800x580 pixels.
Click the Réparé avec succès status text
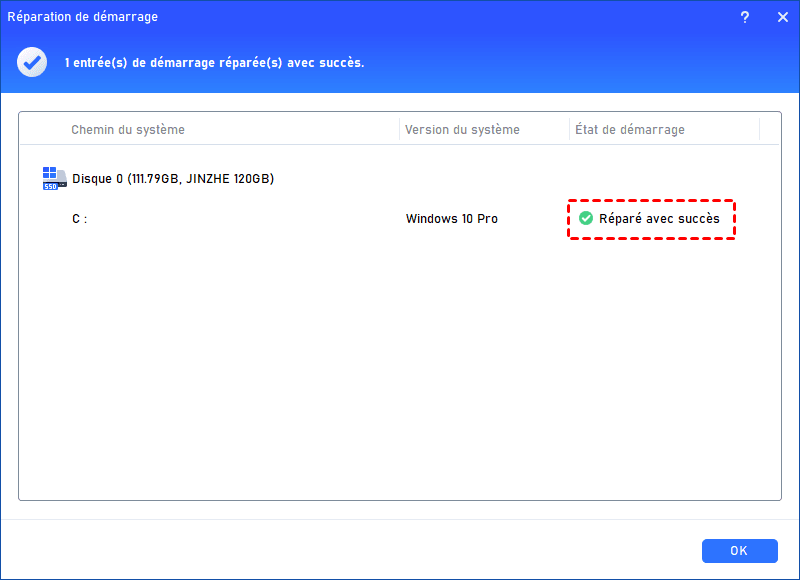pos(659,219)
